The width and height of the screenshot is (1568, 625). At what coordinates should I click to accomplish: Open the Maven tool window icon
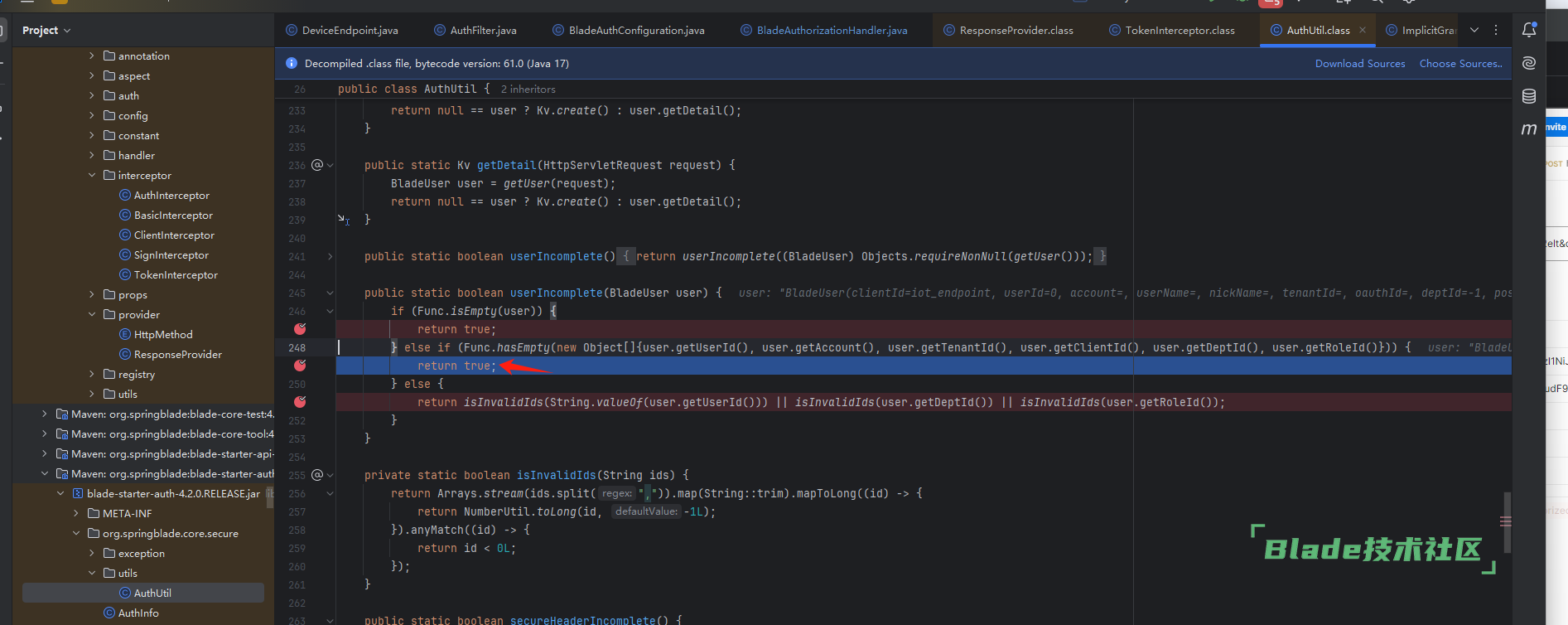(x=1529, y=128)
